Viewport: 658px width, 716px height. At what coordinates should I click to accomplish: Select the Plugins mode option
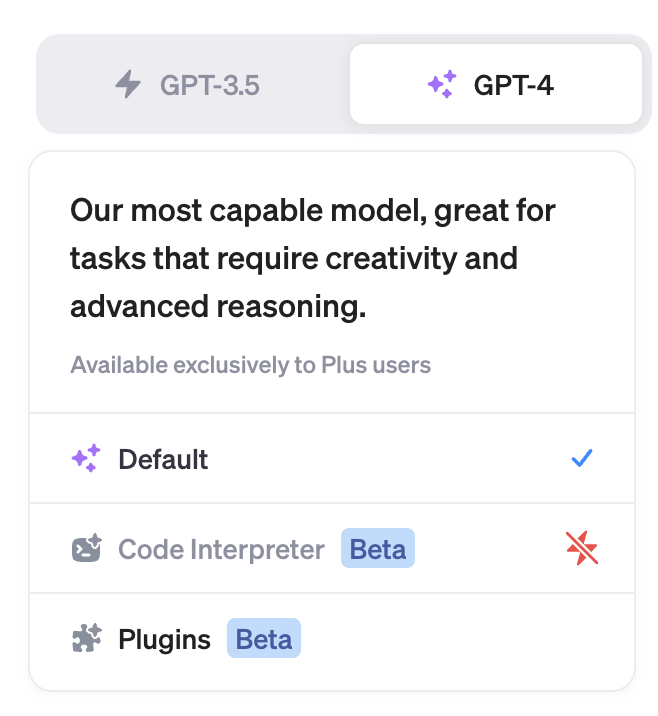pyautogui.click(x=164, y=639)
